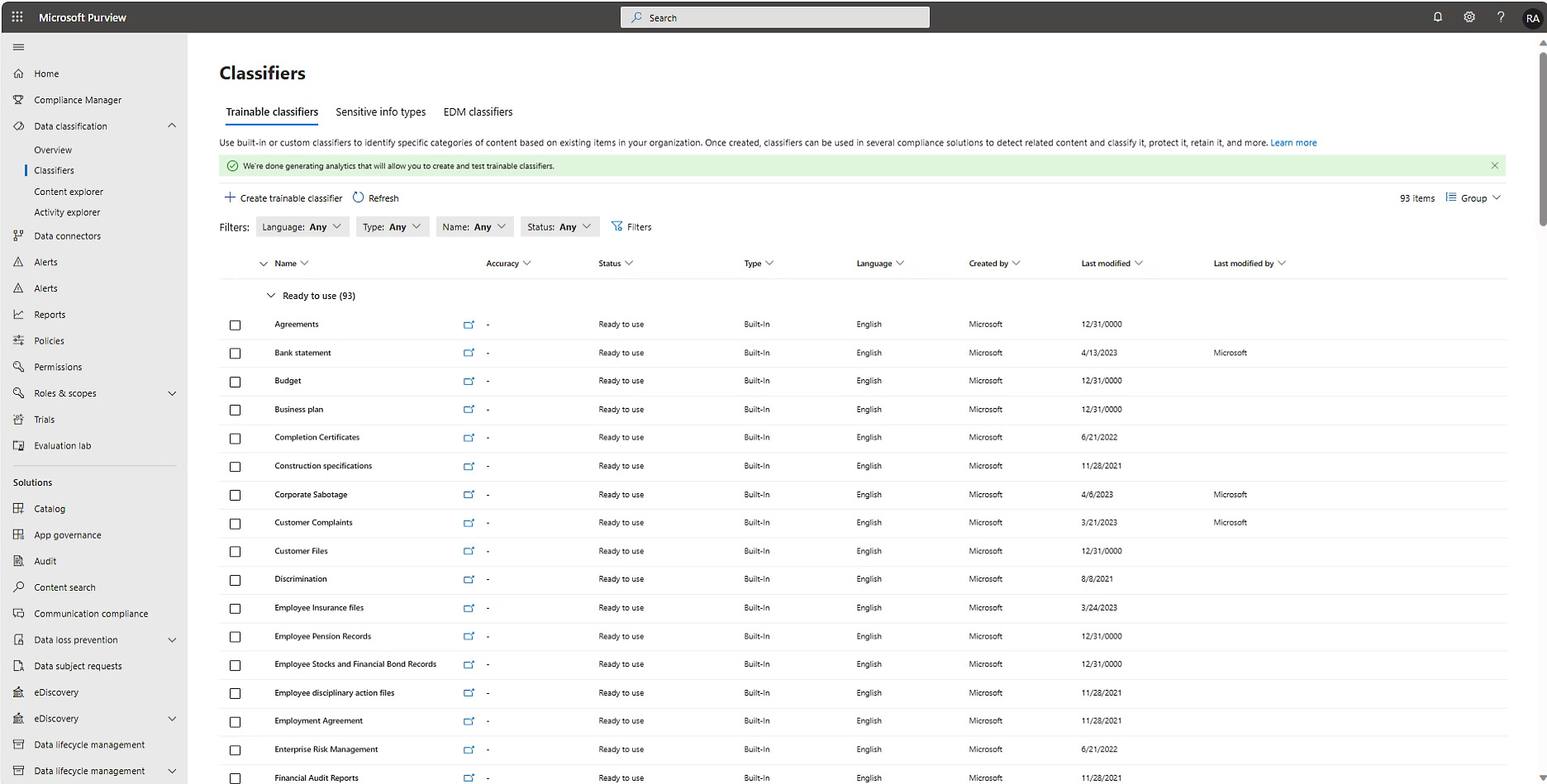1547x784 pixels.
Task: Click the Trials gift icon
Action: [18, 419]
